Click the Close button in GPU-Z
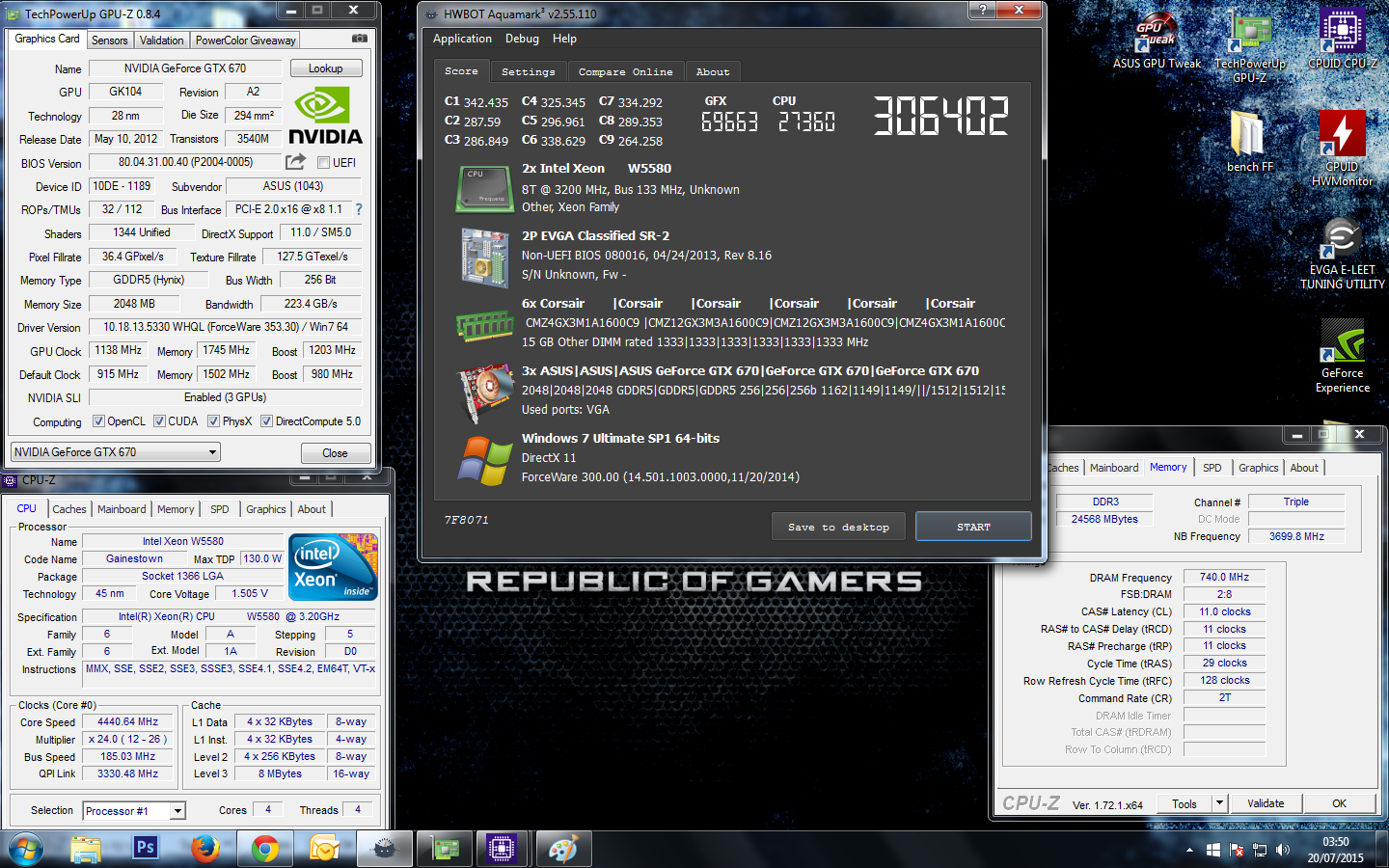The width and height of the screenshot is (1389, 868). pos(335,453)
